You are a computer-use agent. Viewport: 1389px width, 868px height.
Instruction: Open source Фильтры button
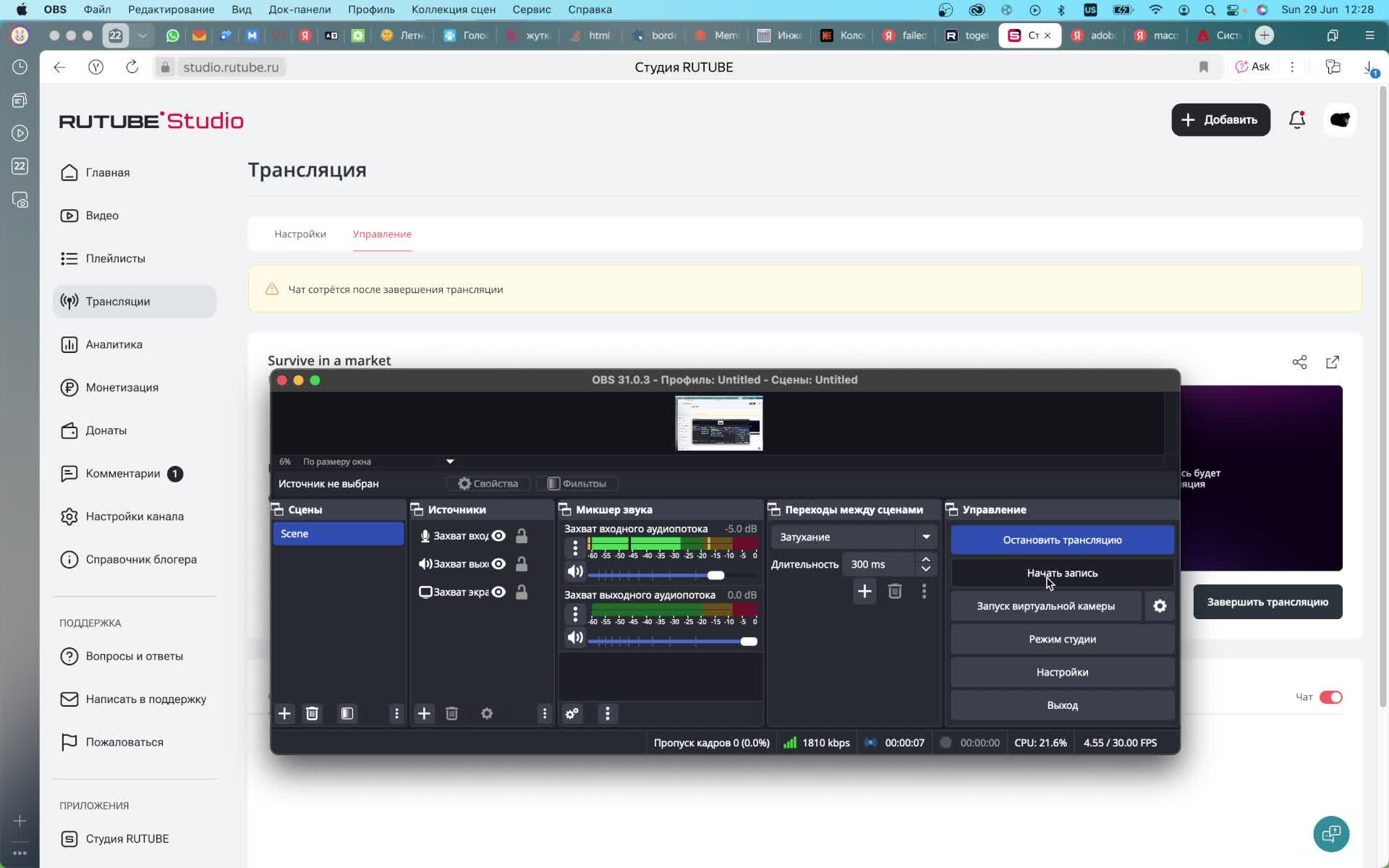pos(577,483)
